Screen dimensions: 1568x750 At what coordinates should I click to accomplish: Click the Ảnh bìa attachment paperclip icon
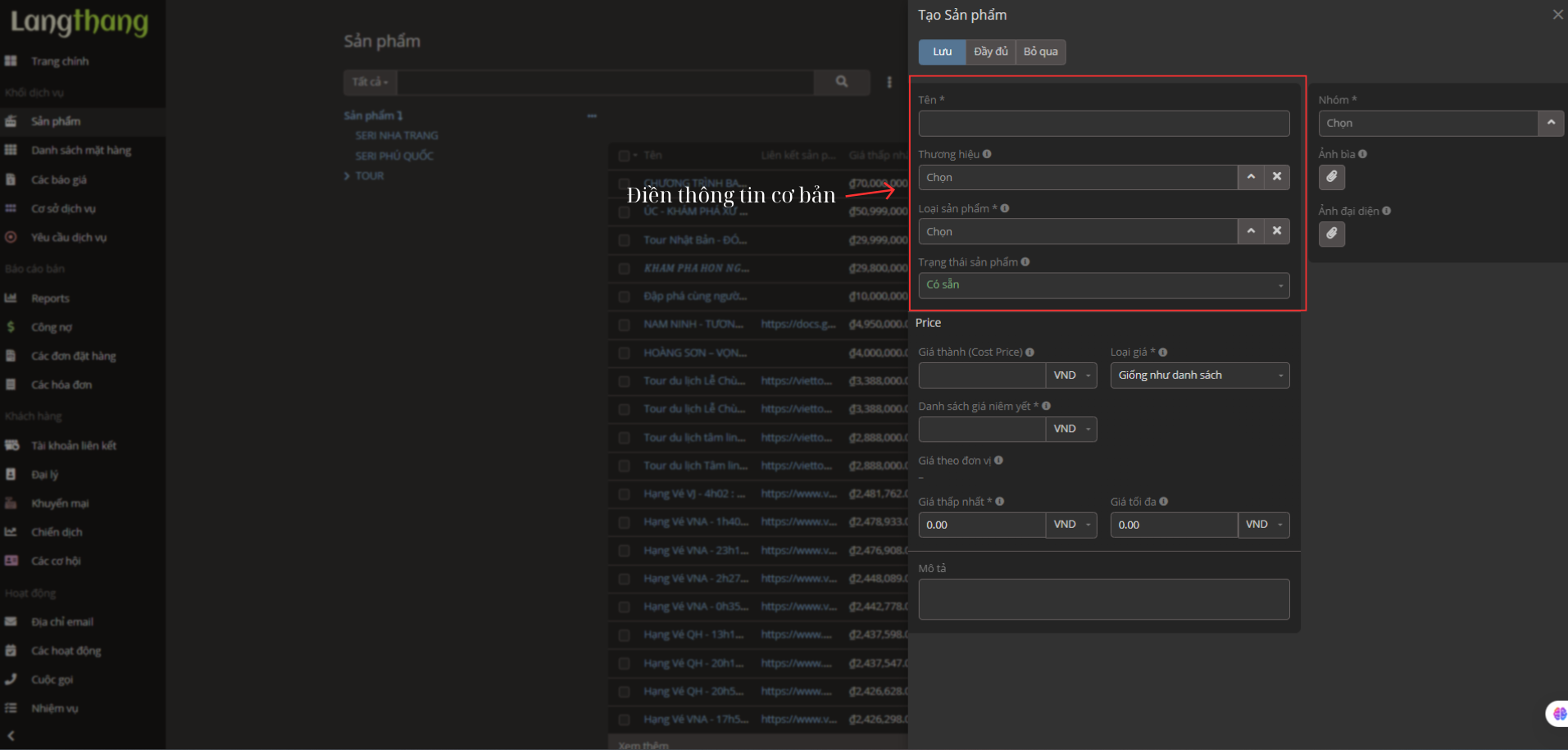(1331, 177)
